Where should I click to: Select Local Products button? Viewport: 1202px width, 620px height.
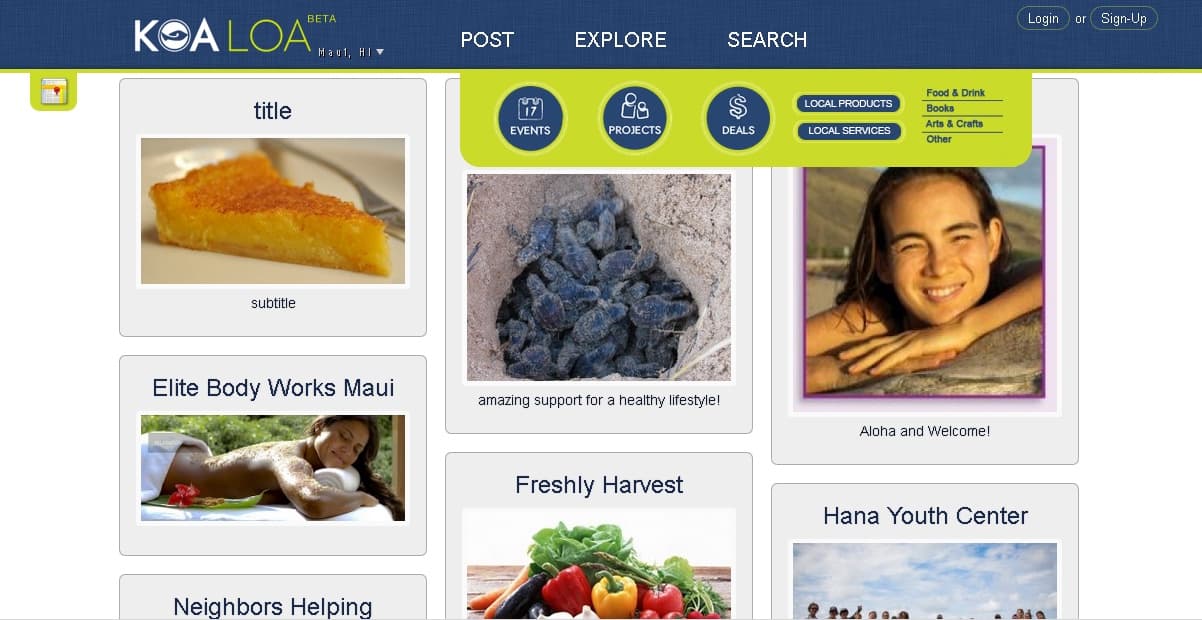point(849,104)
